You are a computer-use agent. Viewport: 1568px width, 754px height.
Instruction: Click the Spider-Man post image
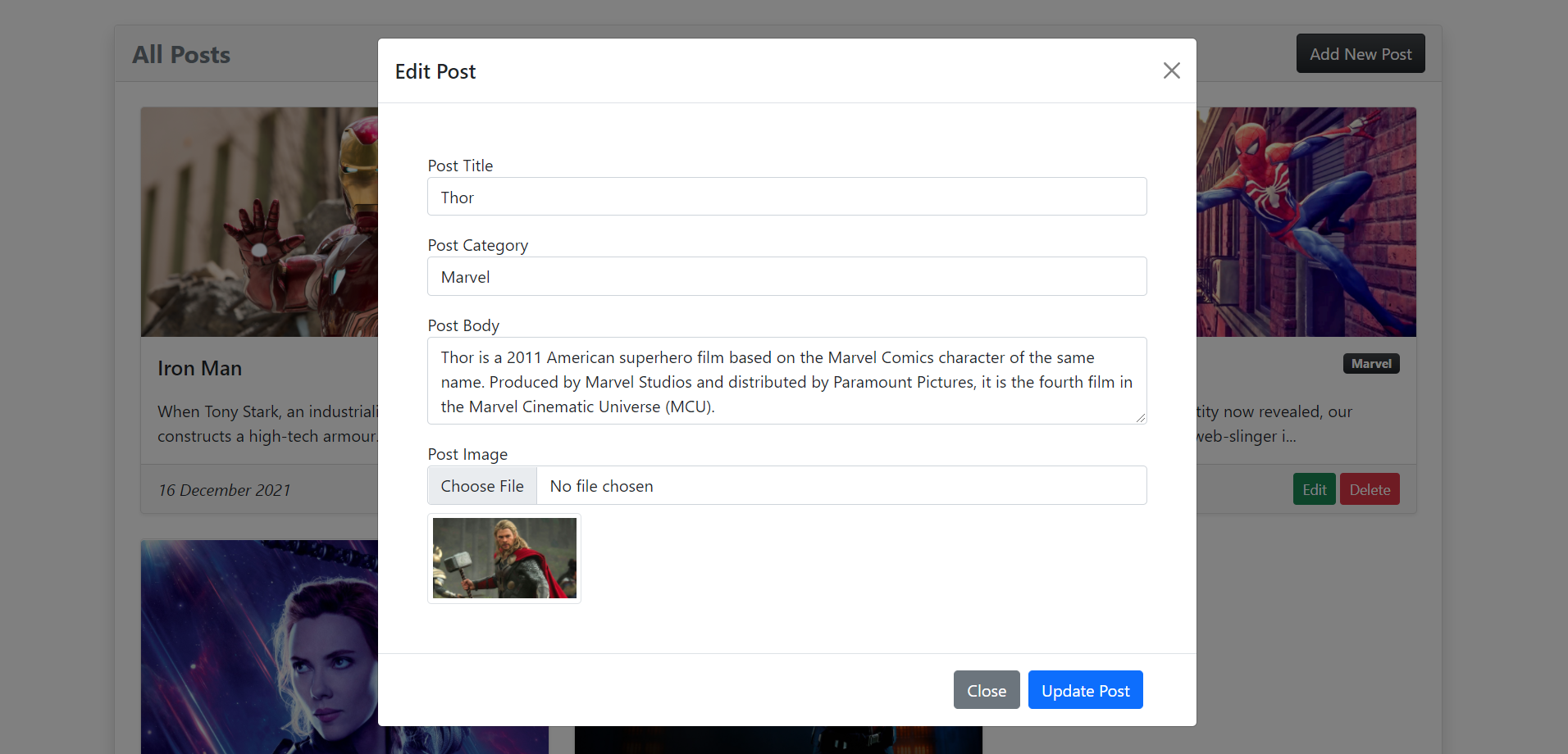[1306, 221]
